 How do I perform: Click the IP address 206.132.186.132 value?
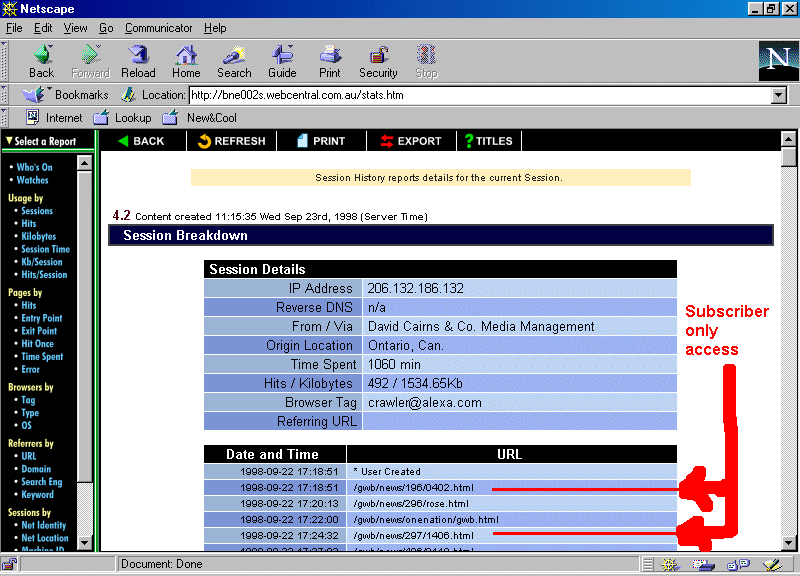[415, 288]
